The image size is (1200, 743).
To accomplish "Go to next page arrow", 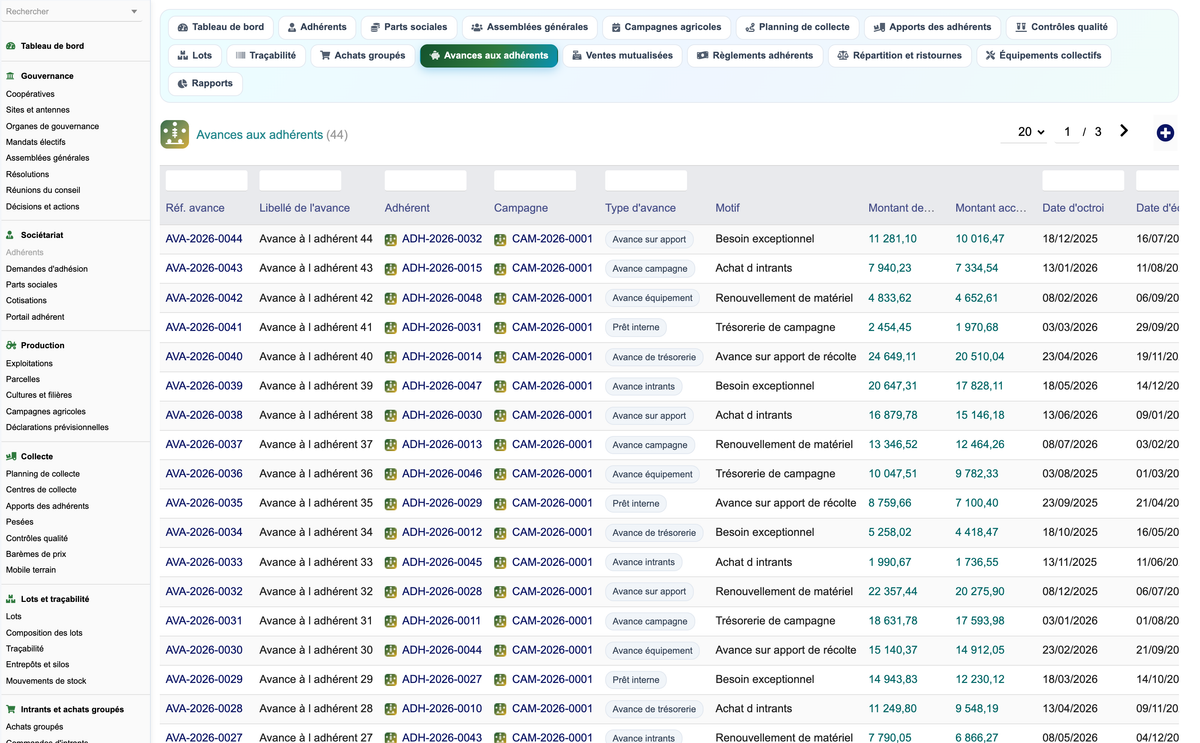I will (x=1124, y=131).
